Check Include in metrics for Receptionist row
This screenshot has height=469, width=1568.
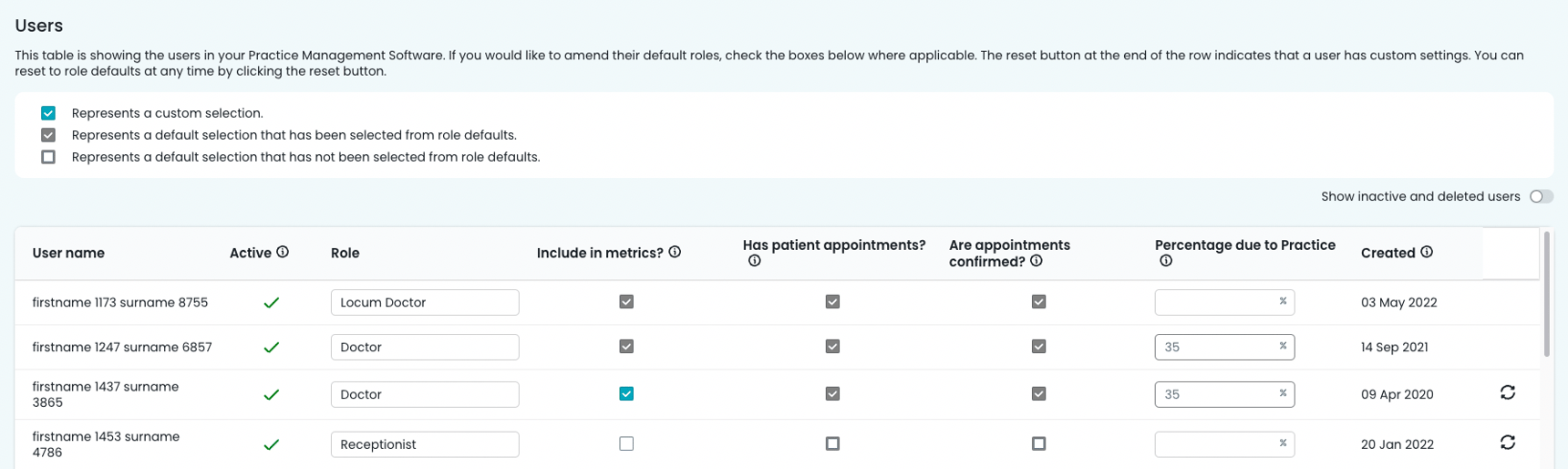click(x=626, y=443)
